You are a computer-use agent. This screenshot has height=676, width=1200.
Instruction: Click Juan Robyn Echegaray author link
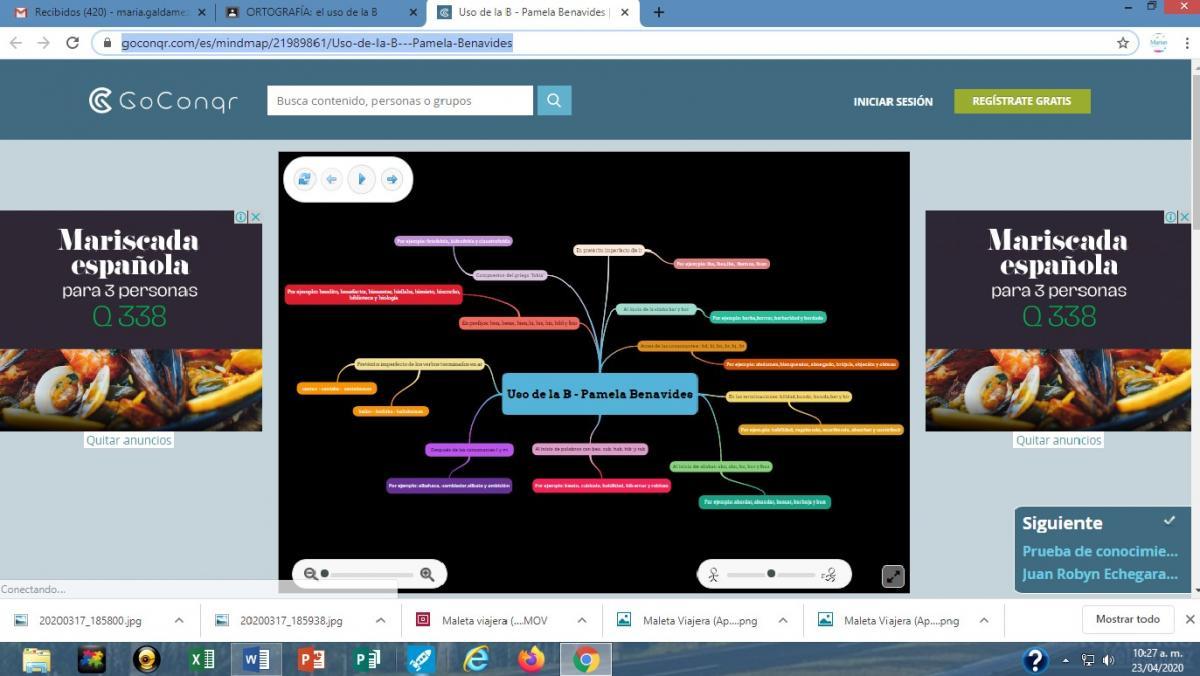pos(1100,574)
